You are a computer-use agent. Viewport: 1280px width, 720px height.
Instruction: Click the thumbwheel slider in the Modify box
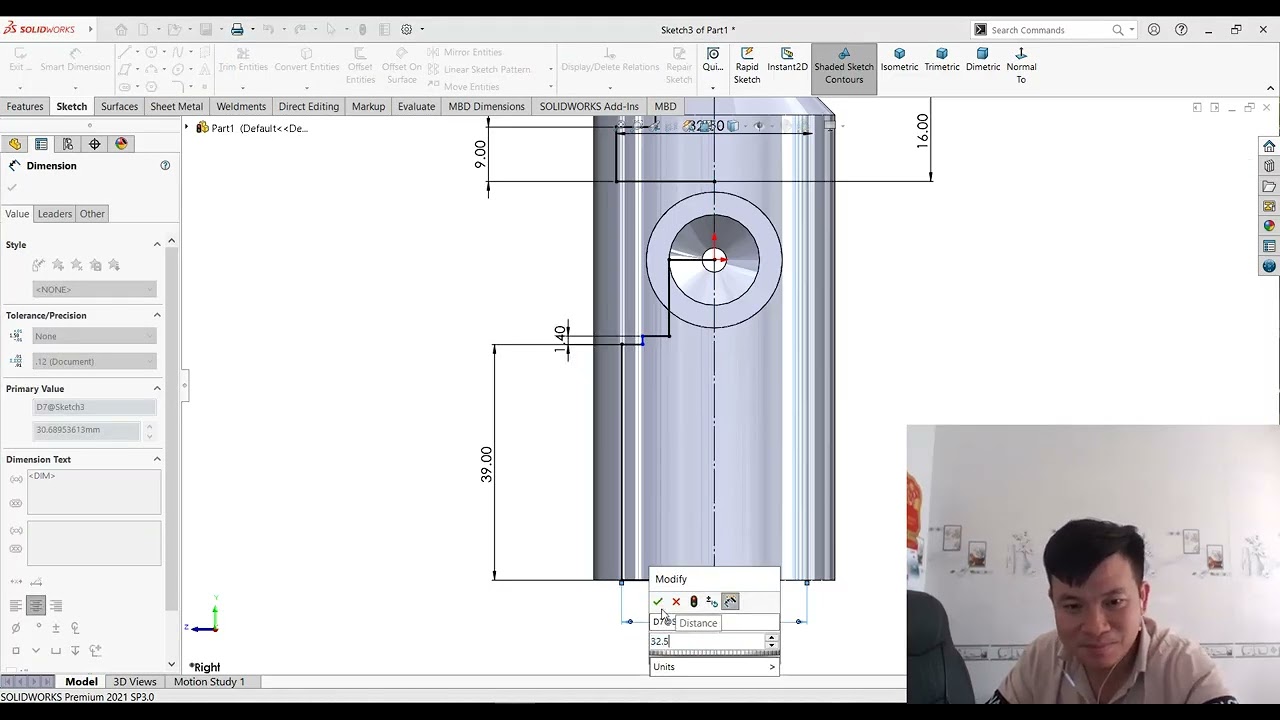point(714,653)
